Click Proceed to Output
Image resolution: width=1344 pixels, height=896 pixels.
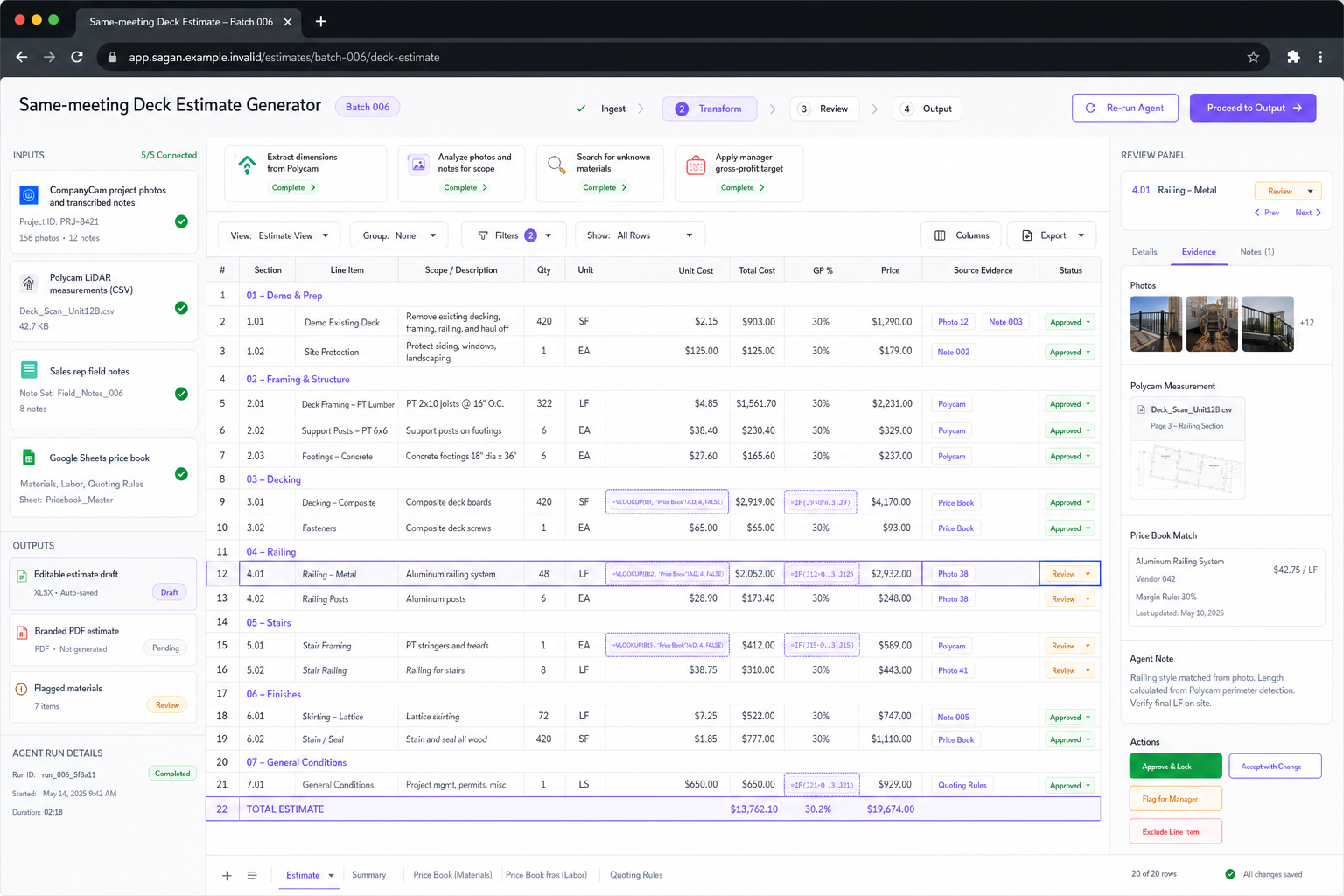(x=1253, y=108)
